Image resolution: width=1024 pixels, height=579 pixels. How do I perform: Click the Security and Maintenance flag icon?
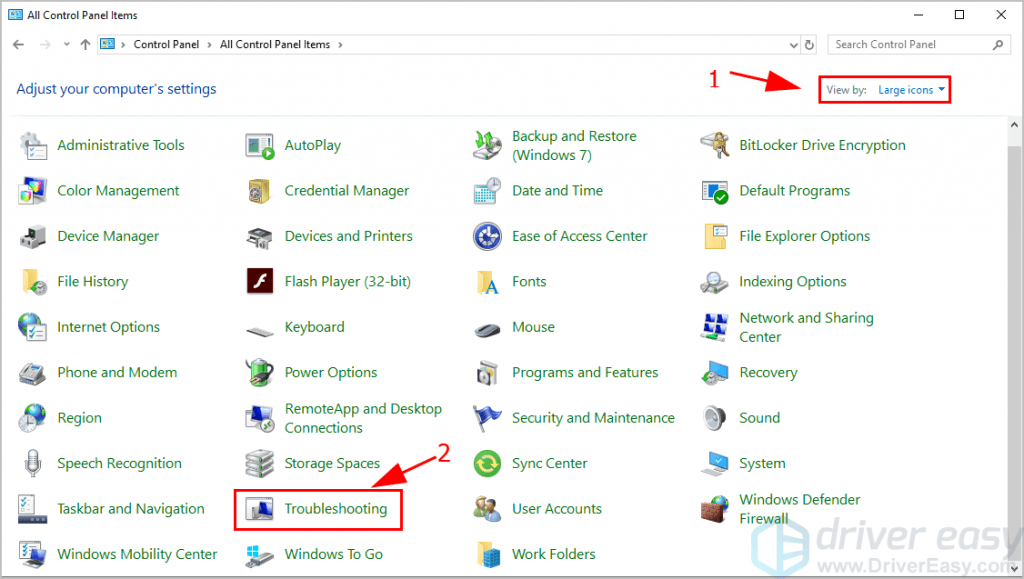point(487,418)
